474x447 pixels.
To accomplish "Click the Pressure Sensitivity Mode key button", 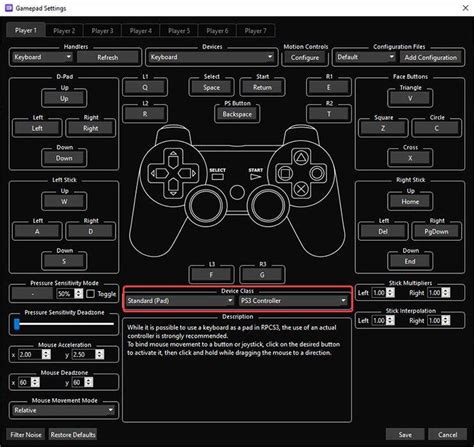I will click(32, 294).
